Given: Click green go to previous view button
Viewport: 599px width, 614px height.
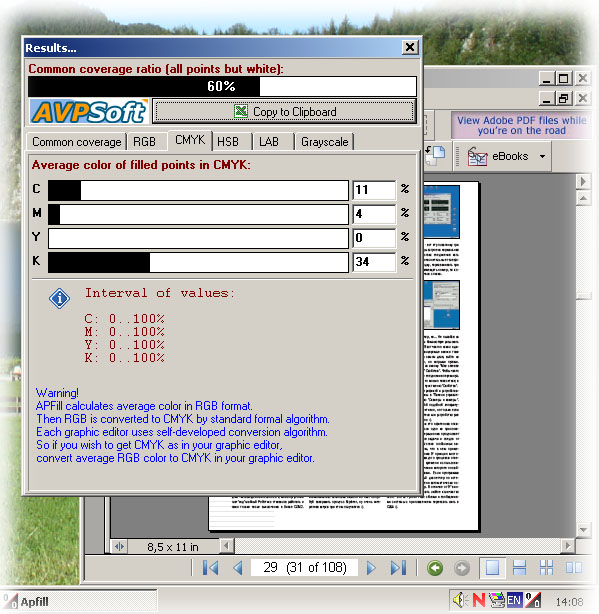Looking at the screenshot, I should point(435,568).
